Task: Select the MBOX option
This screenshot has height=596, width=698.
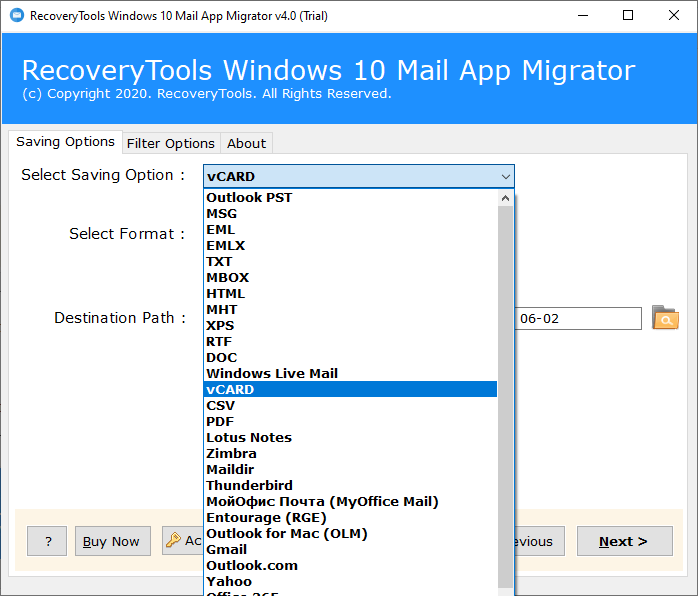Action: pos(350,277)
